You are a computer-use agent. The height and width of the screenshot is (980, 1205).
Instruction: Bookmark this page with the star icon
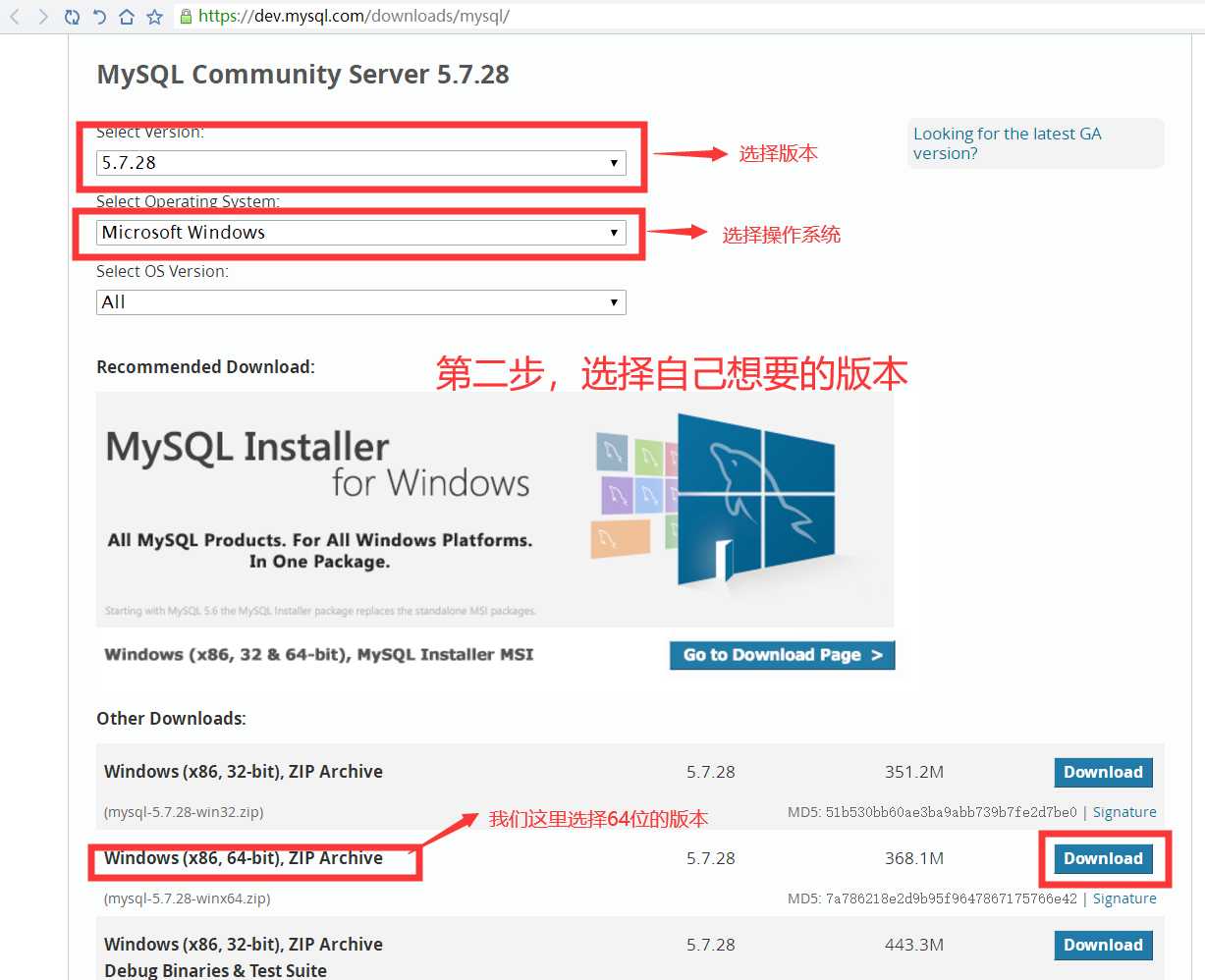pos(154,17)
